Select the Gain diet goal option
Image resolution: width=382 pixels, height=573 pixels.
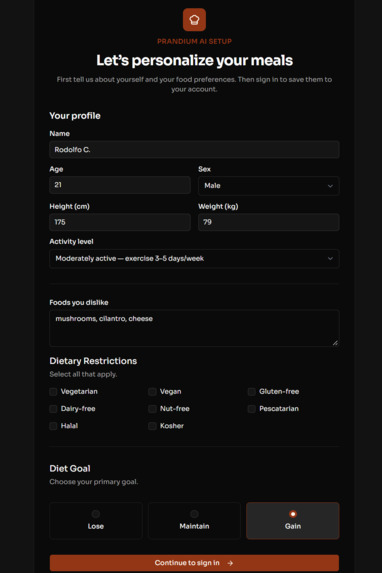tap(293, 521)
